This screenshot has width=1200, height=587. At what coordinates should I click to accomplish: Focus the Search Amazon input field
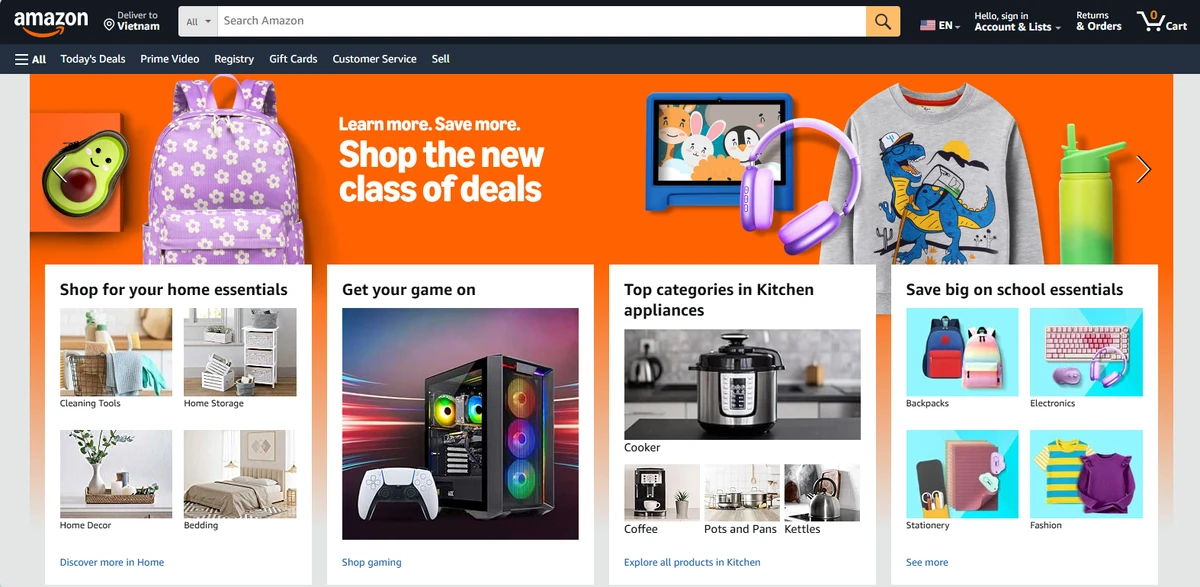coord(542,21)
